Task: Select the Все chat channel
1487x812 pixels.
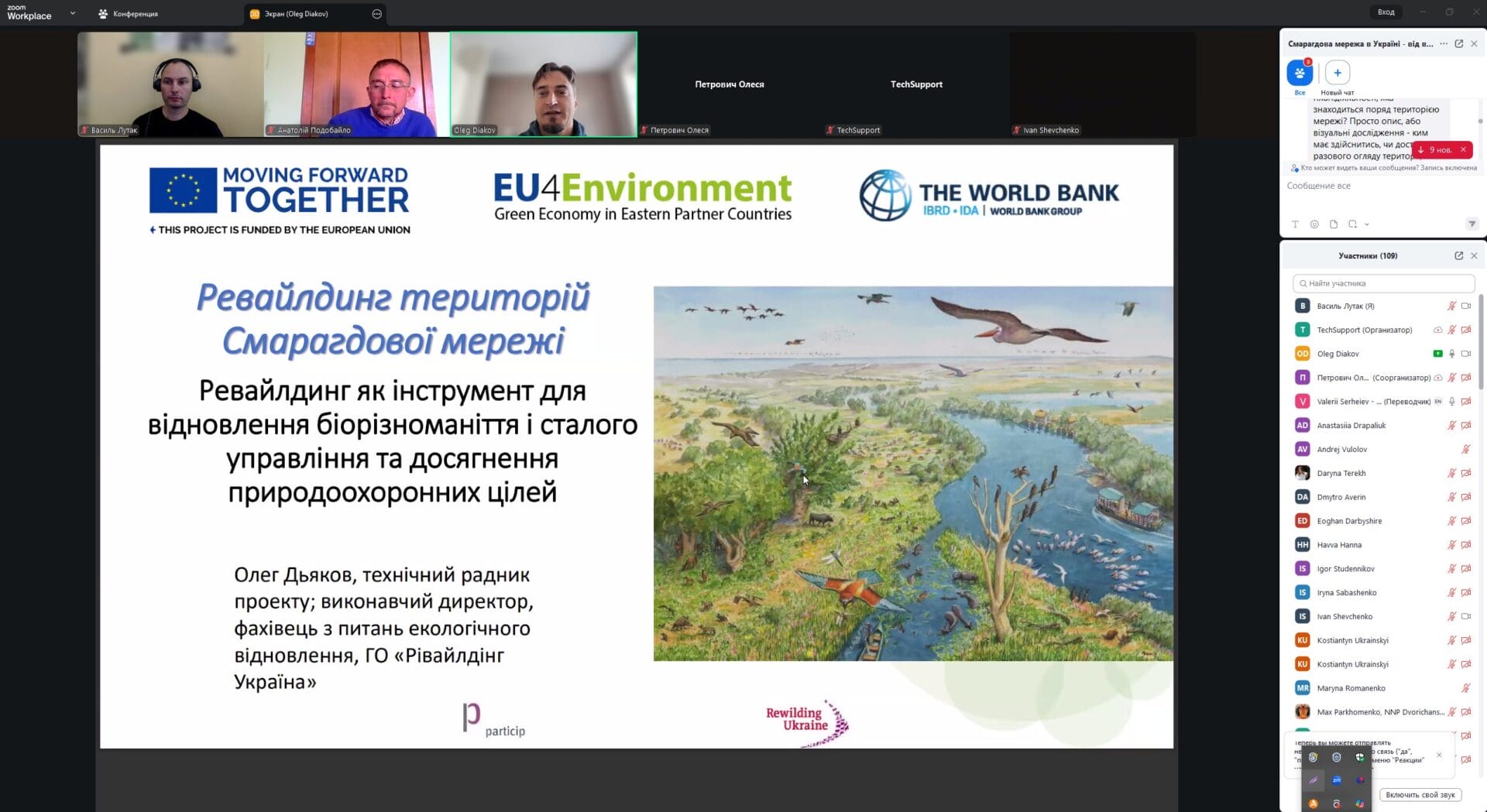Action: 1300,74
